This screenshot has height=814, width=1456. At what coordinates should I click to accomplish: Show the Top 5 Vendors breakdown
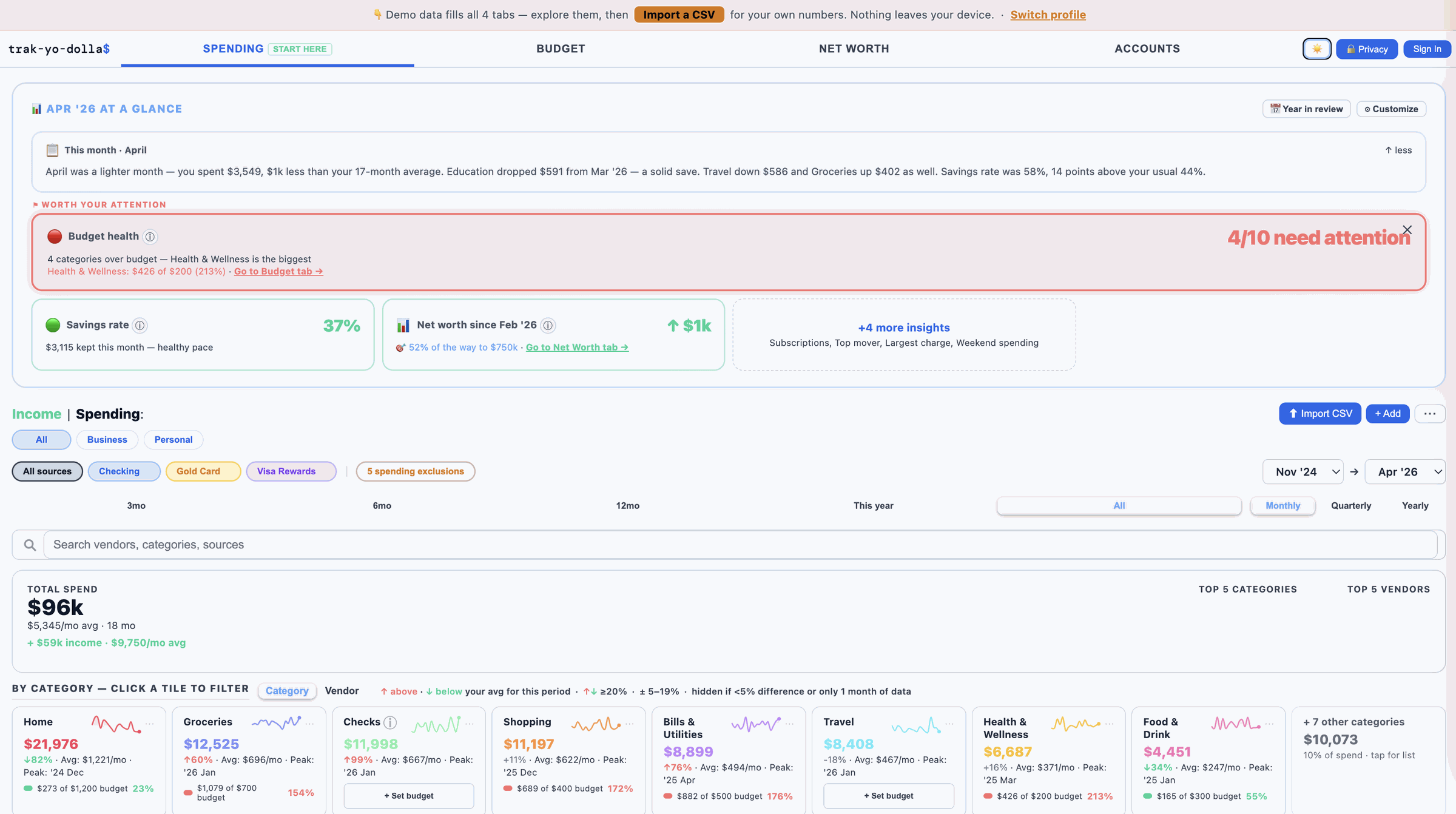point(1388,590)
